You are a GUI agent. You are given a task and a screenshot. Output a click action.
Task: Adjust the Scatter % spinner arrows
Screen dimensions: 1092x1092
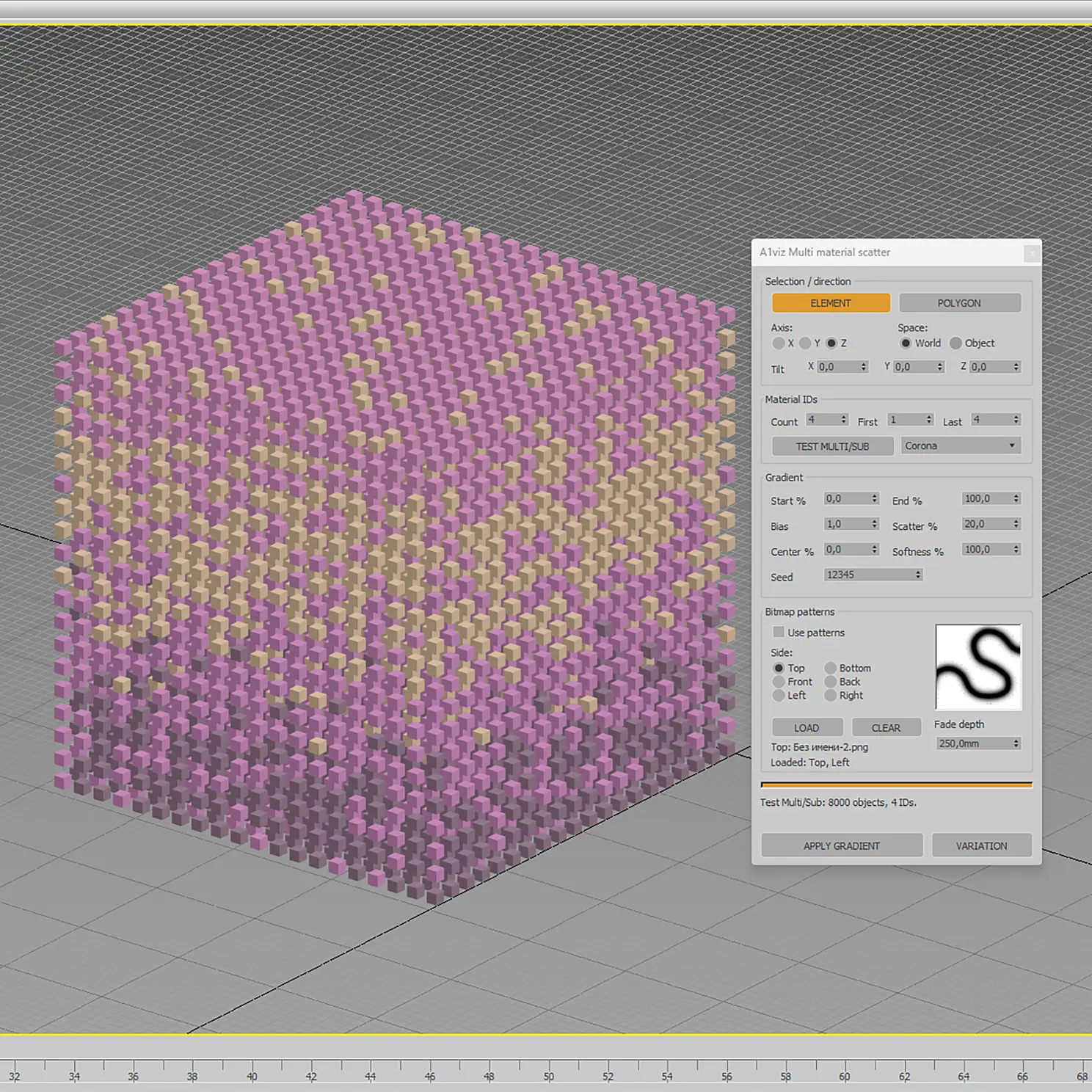click(x=1016, y=524)
